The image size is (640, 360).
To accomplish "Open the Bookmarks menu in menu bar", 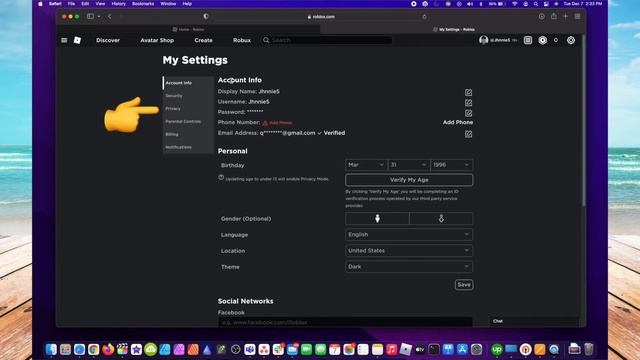I will pyautogui.click(x=143, y=4).
